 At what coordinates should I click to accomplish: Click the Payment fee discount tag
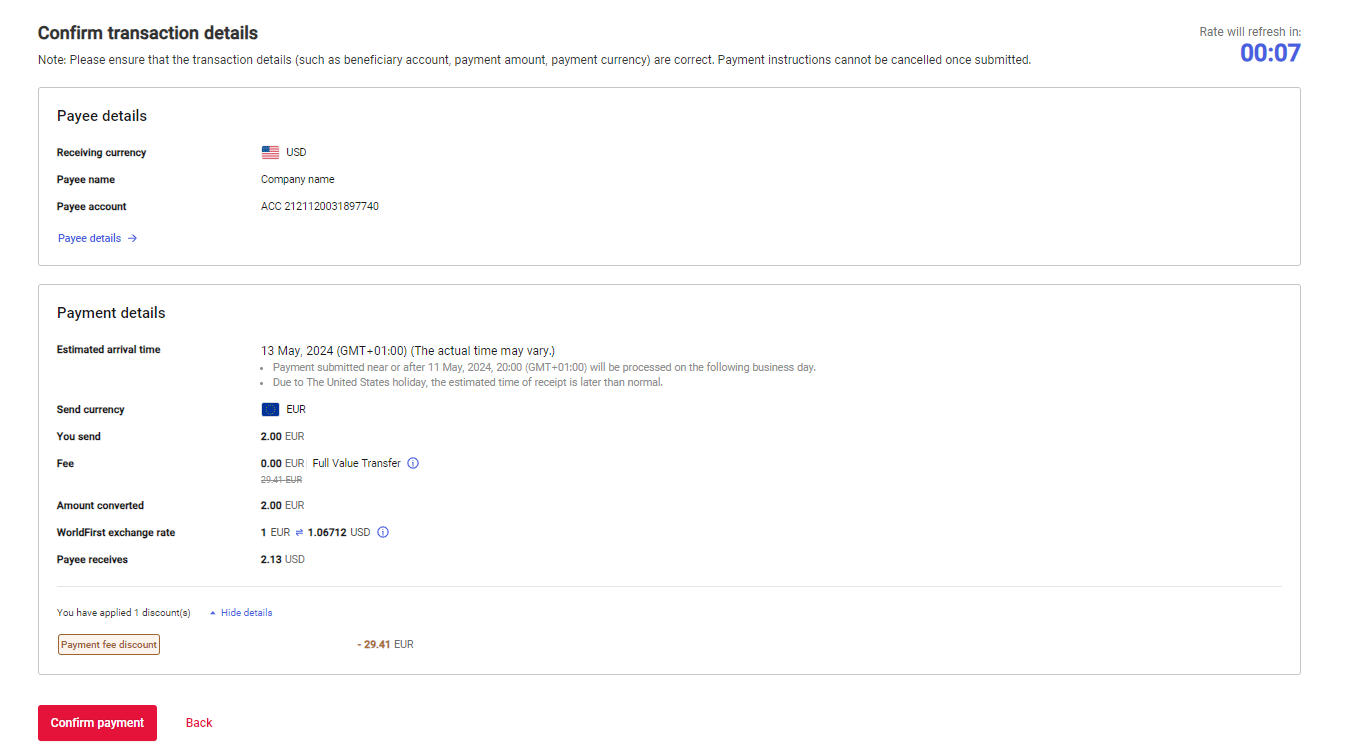coord(109,645)
